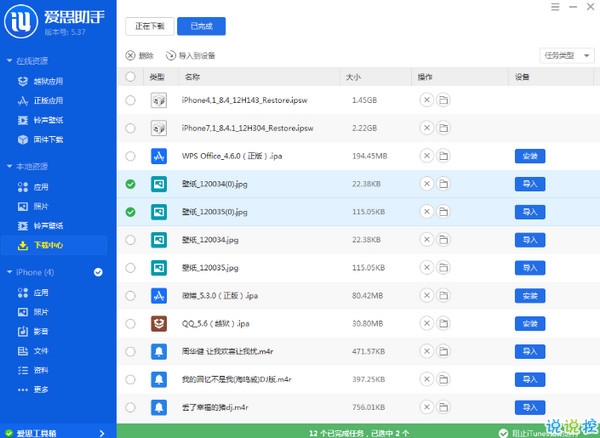This screenshot has height=438, width=600.
Task: Tick the select-all checkbox in header
Action: [x=131, y=76]
